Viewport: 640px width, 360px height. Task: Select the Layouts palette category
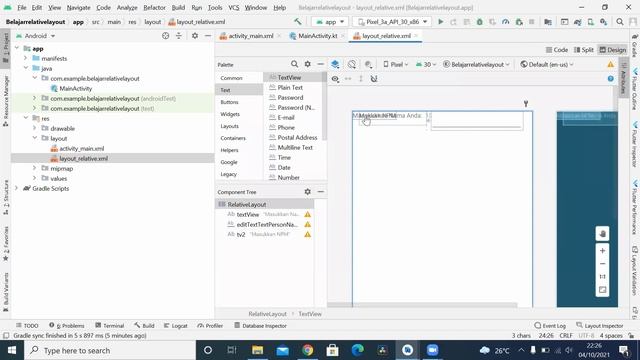(x=229, y=126)
